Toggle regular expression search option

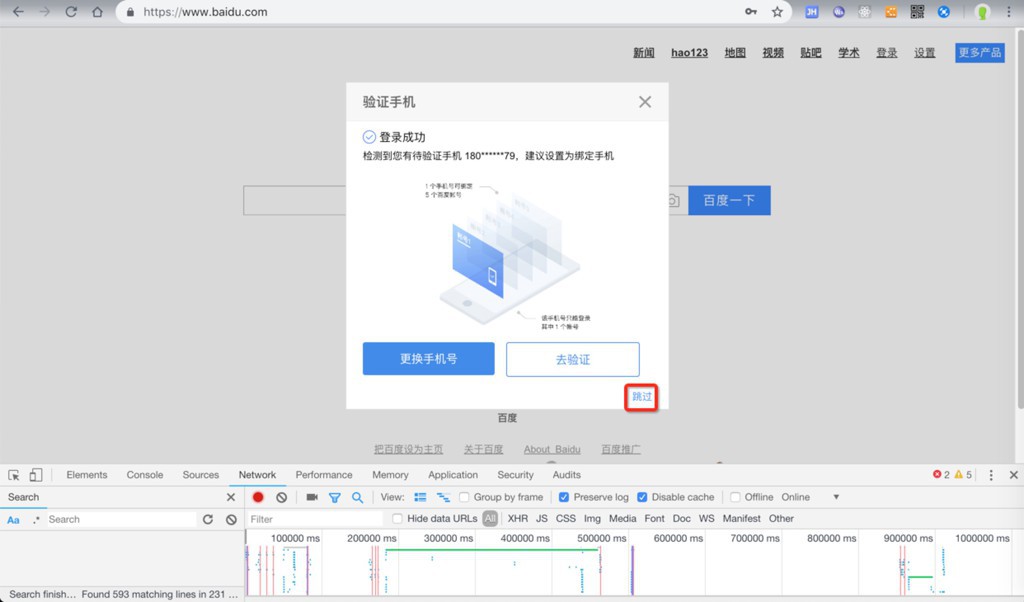coord(36,520)
